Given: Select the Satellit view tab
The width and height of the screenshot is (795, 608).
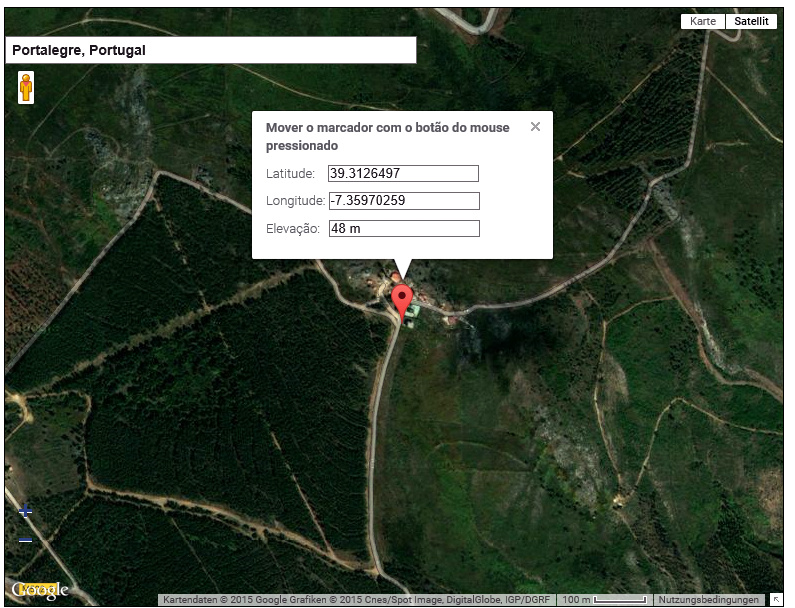Looking at the screenshot, I should click(751, 21).
